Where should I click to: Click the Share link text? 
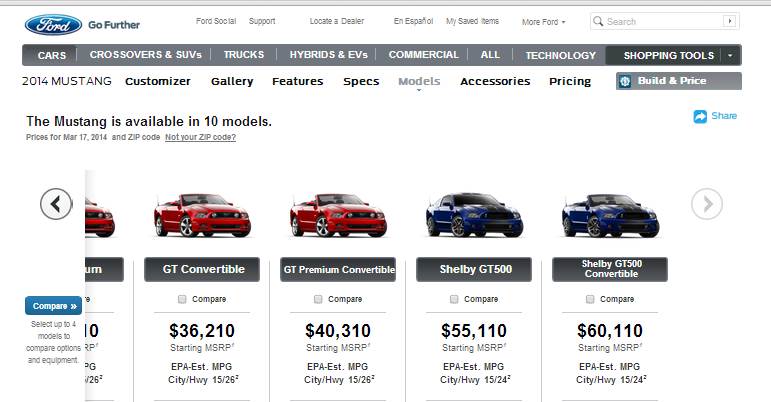tap(724, 116)
